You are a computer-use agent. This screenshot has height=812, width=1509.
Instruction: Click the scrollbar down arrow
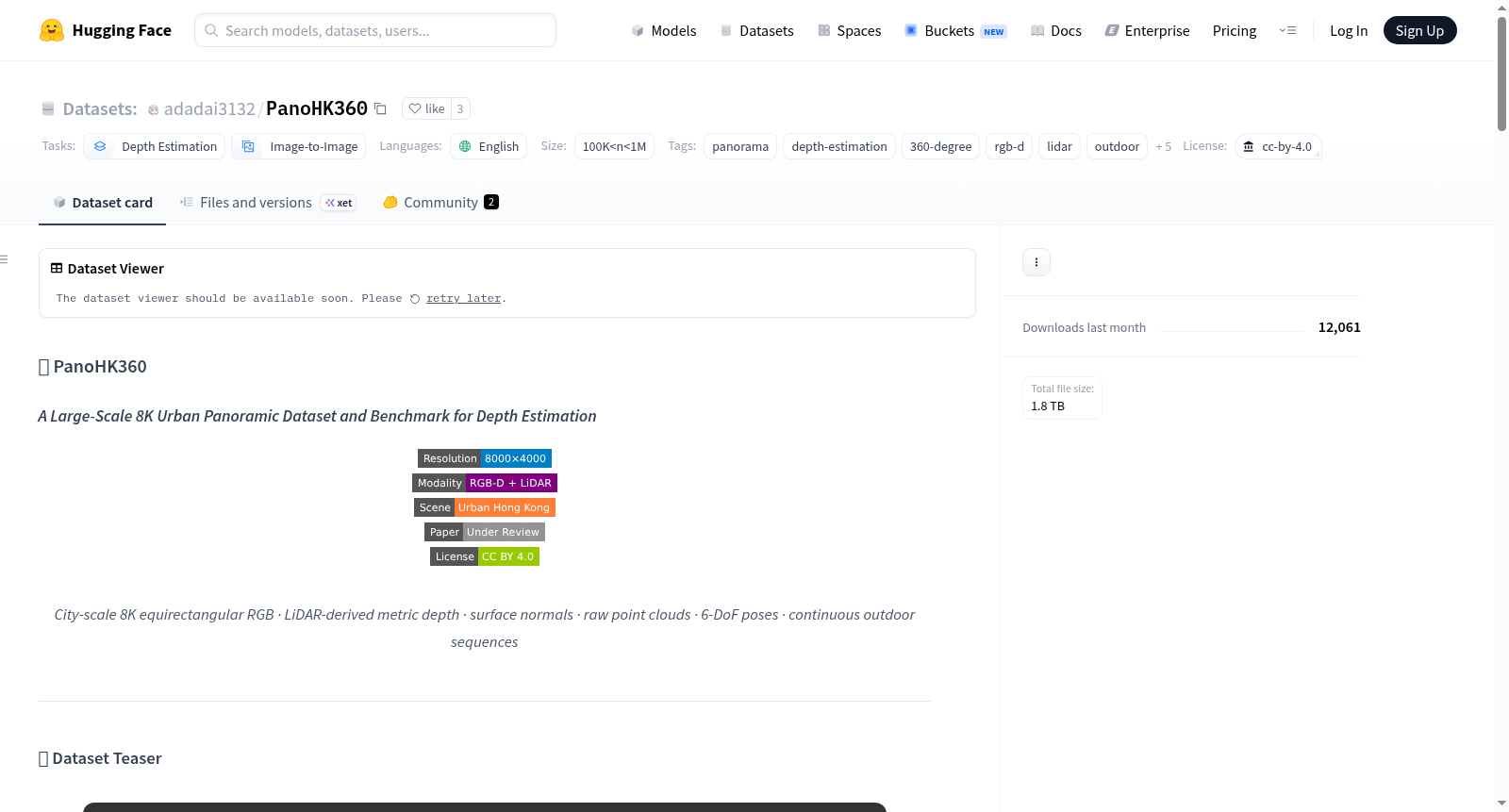(1501, 804)
